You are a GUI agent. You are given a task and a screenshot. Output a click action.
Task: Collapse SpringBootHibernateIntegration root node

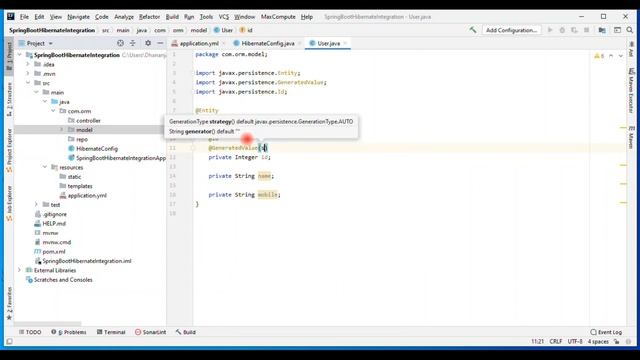[x=19, y=55]
